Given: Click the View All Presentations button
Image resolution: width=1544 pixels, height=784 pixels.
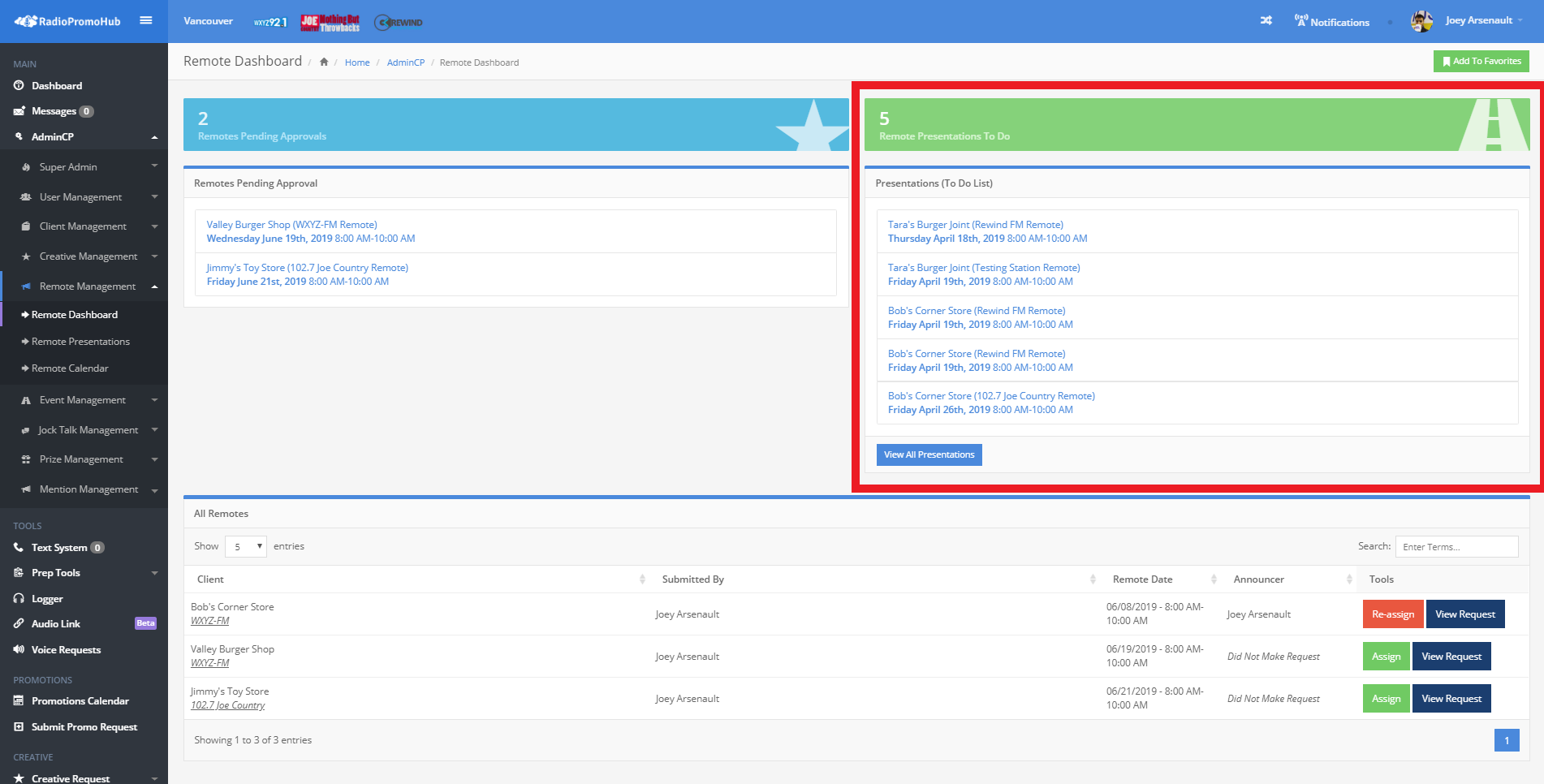Looking at the screenshot, I should (x=929, y=455).
